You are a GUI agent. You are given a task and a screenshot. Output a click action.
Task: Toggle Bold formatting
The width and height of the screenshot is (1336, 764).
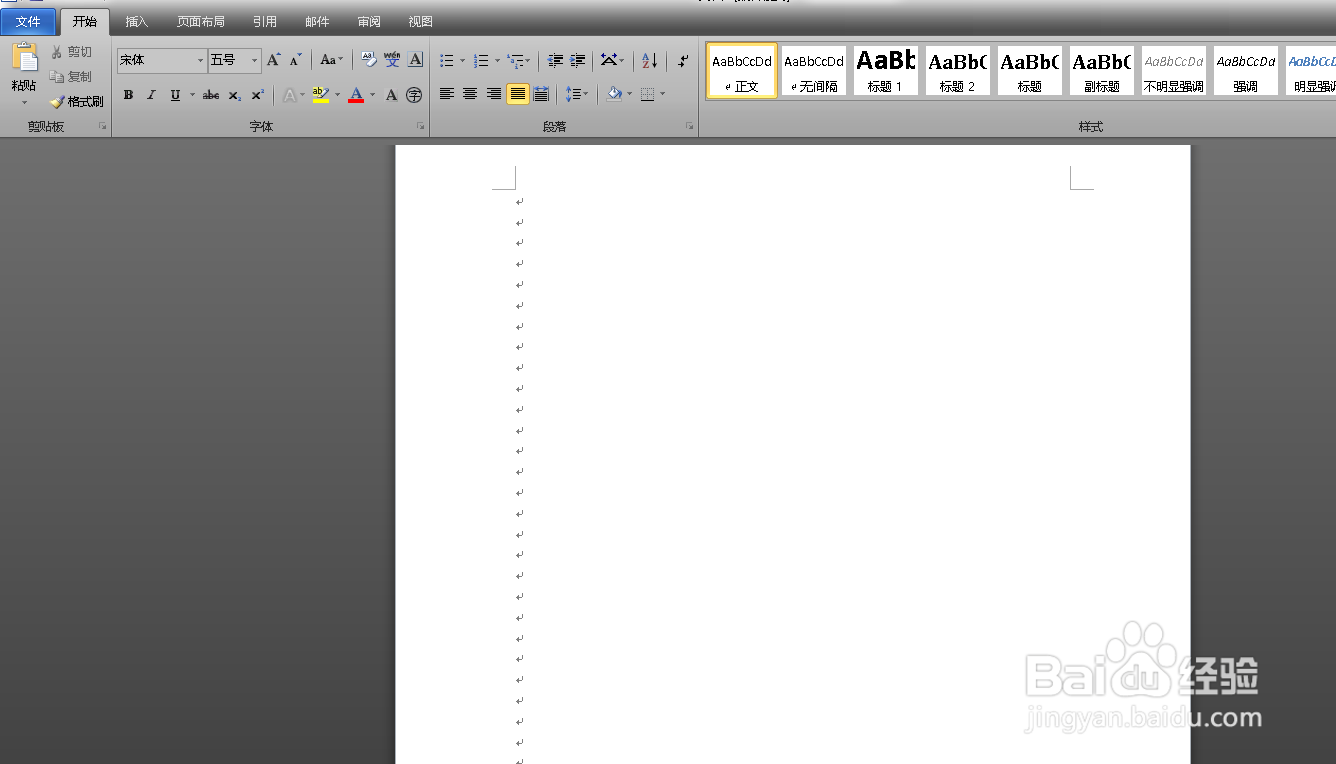[x=128, y=95]
